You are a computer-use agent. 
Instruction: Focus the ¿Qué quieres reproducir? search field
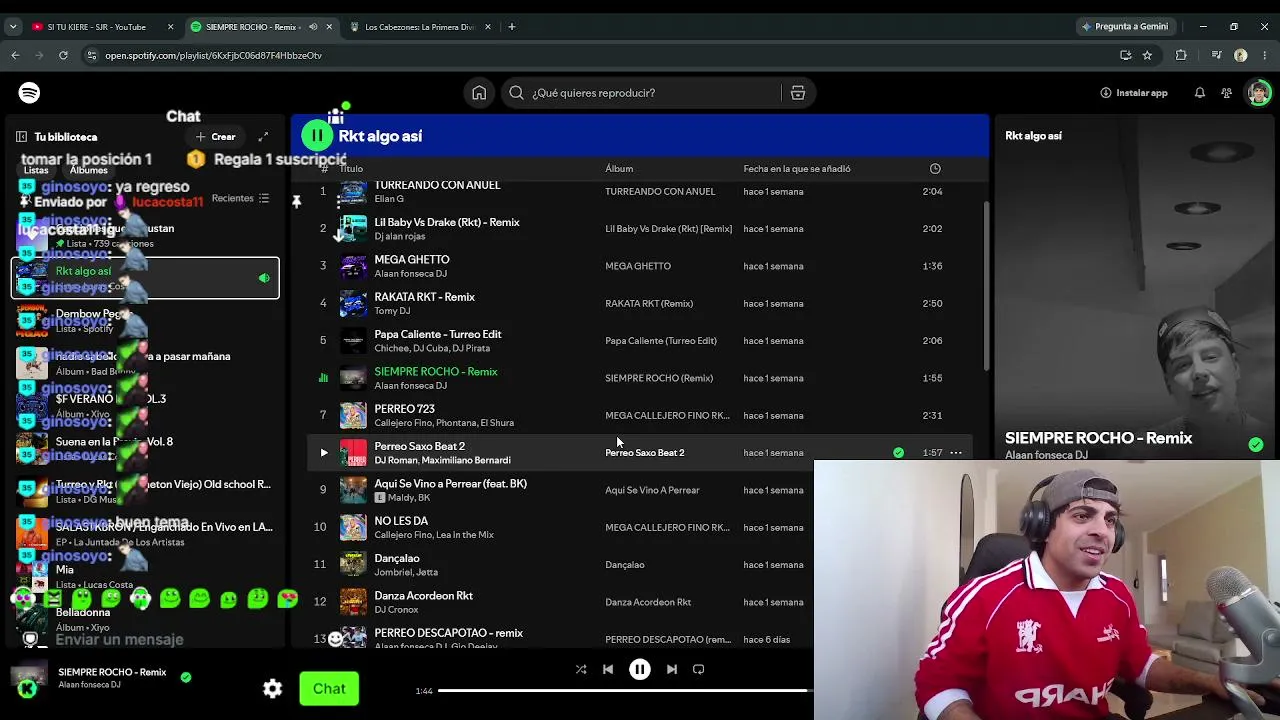pos(655,93)
